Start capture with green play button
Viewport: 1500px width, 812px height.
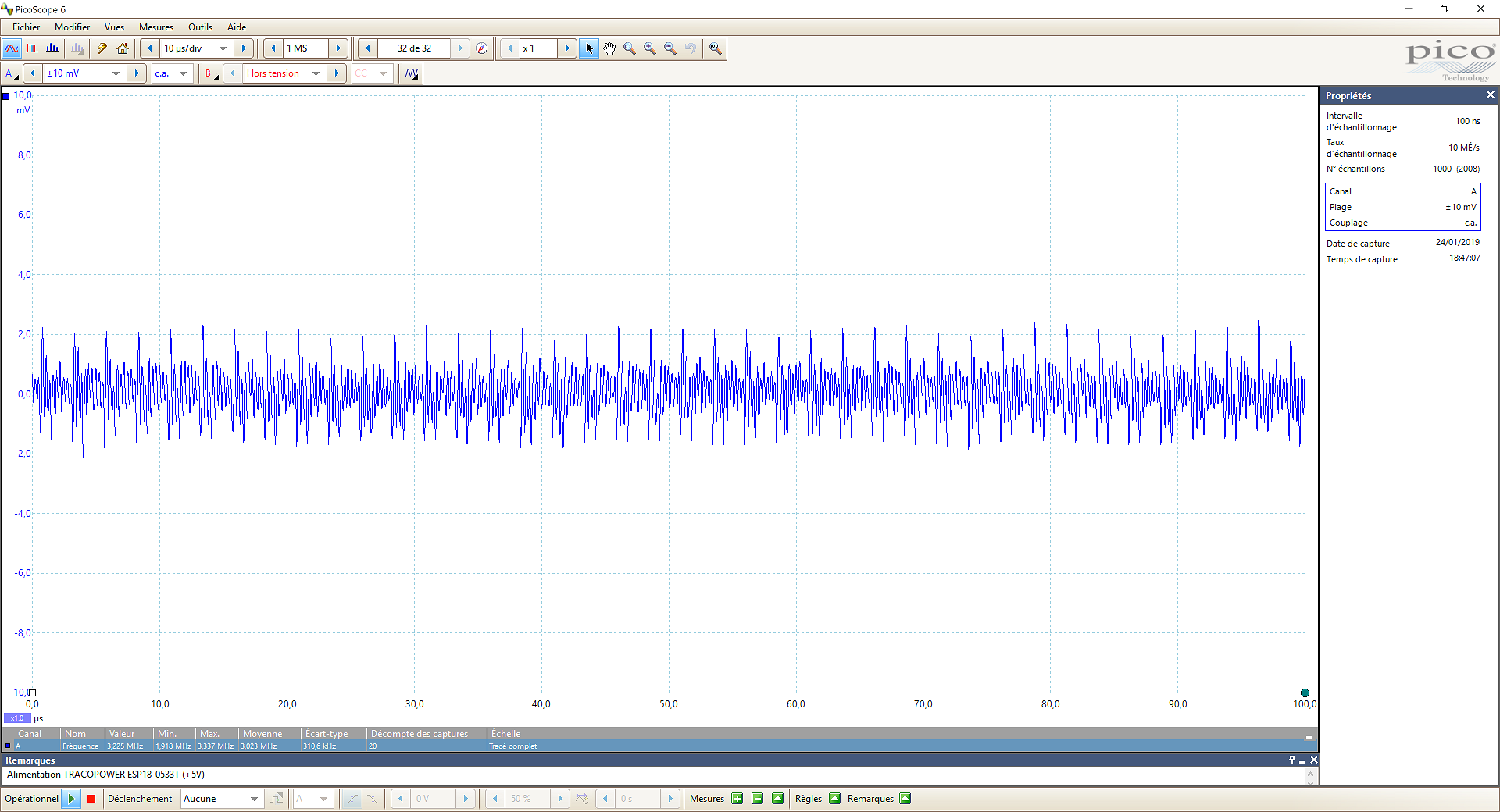click(71, 799)
